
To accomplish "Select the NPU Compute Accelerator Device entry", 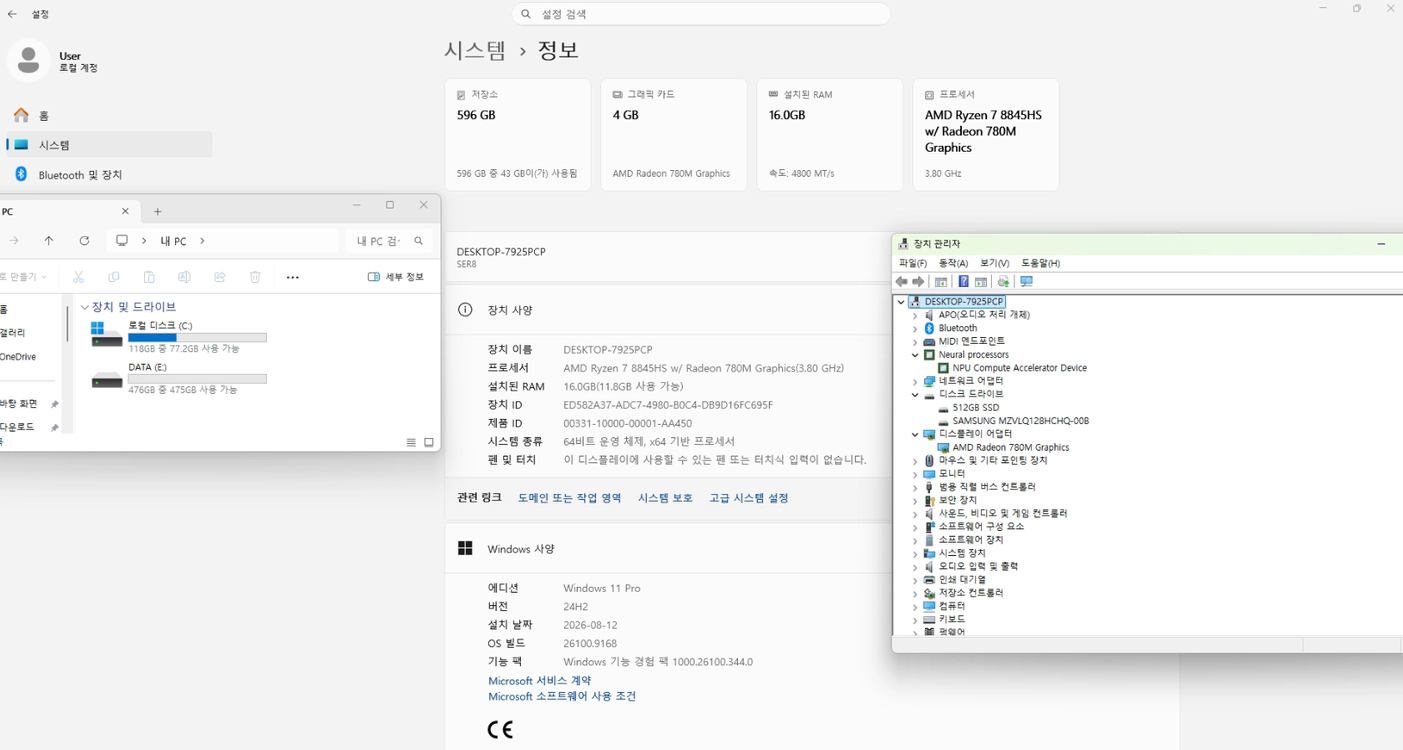I will point(1019,368).
